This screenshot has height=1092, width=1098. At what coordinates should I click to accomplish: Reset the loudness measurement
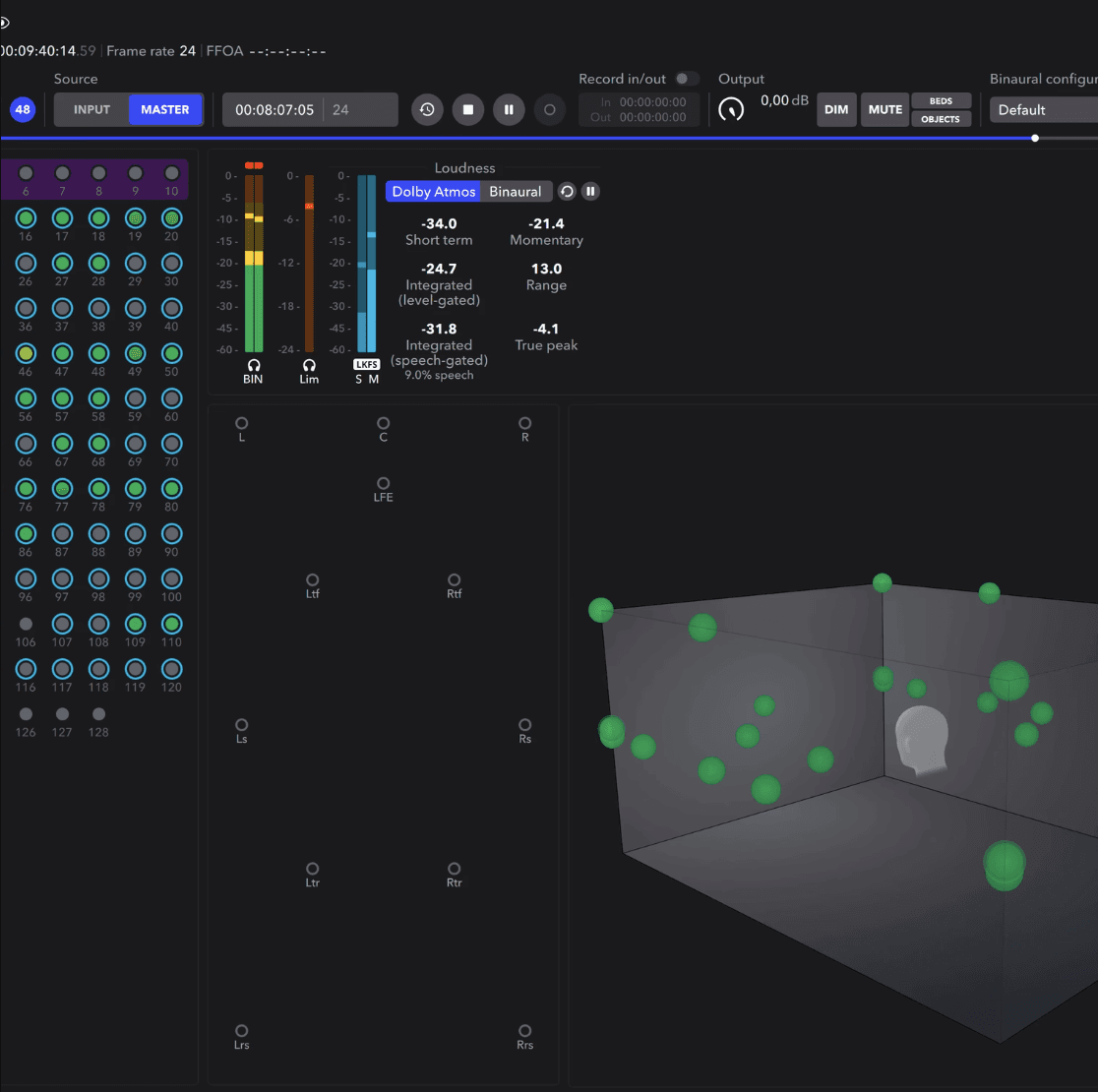(x=567, y=192)
